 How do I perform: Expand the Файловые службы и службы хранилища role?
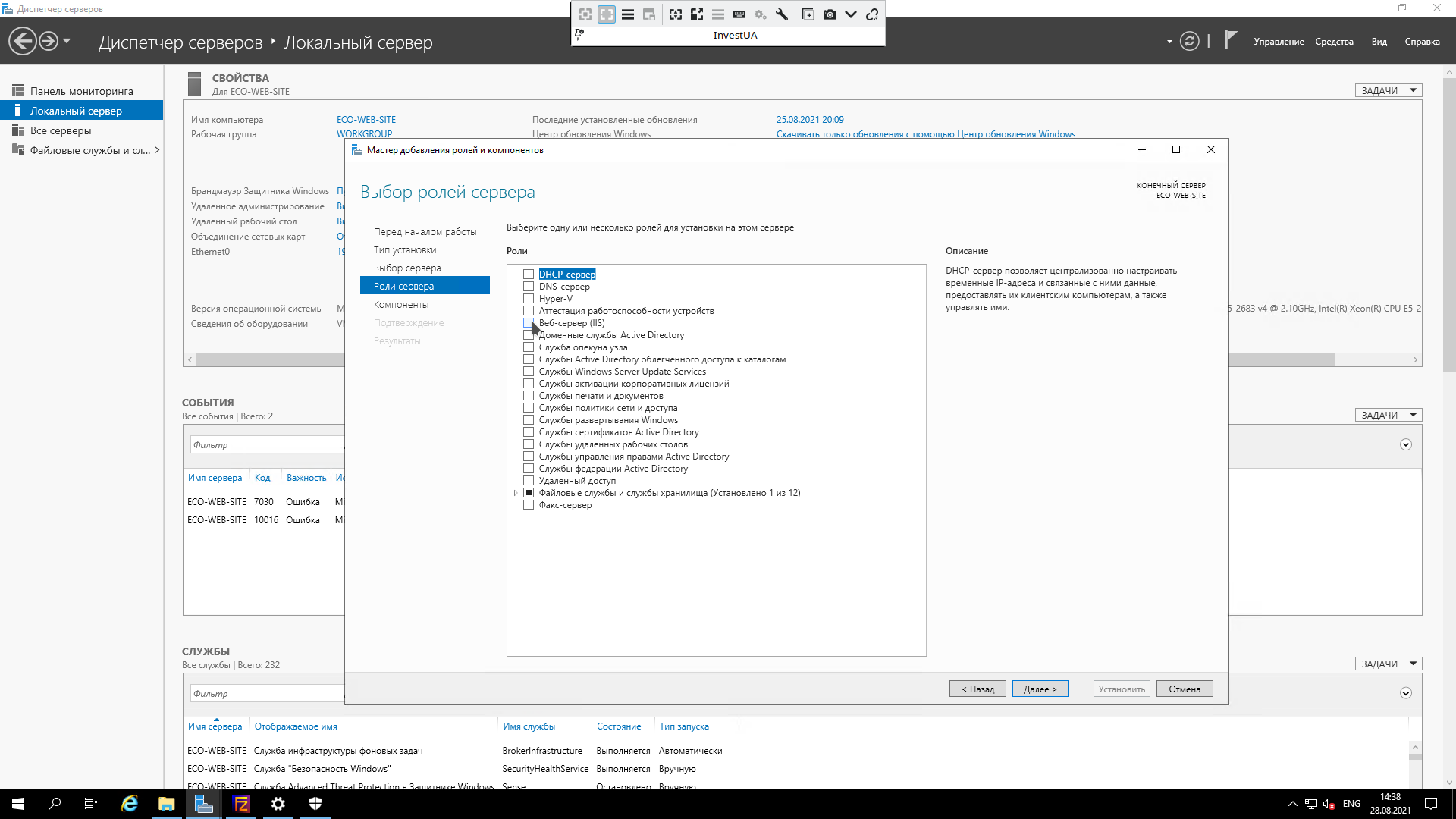pyautogui.click(x=516, y=493)
